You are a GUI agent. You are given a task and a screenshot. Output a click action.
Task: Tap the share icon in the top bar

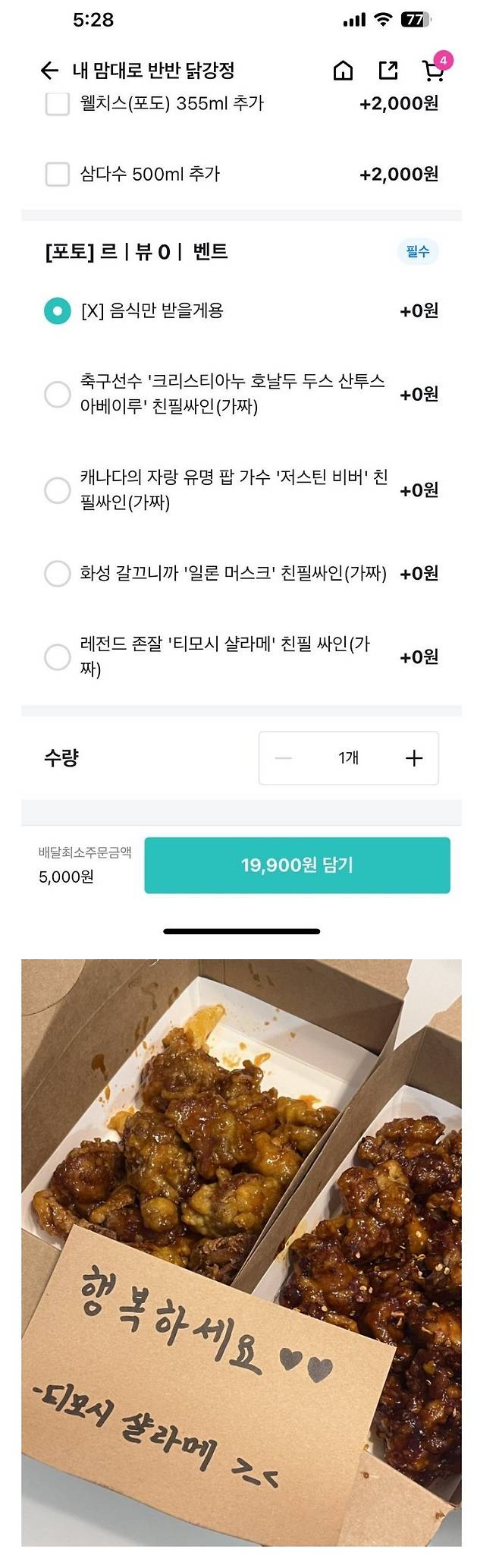point(388,70)
